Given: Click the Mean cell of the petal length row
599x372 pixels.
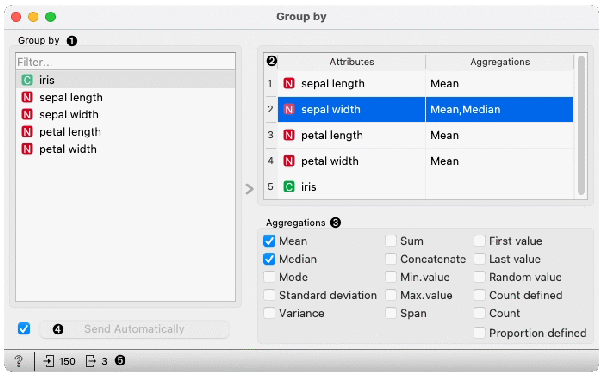Looking at the screenshot, I should pos(499,135).
